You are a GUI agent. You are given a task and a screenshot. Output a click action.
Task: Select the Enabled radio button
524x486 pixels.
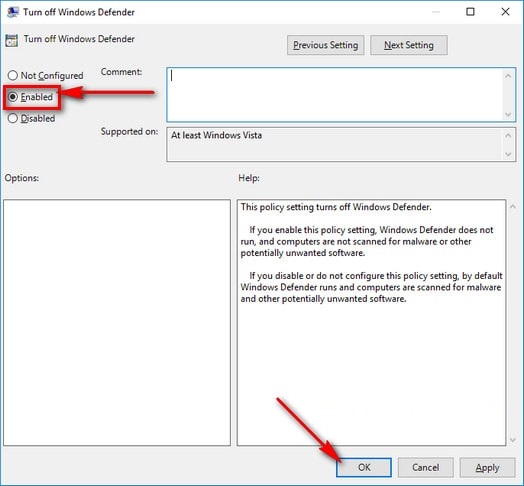[31, 97]
